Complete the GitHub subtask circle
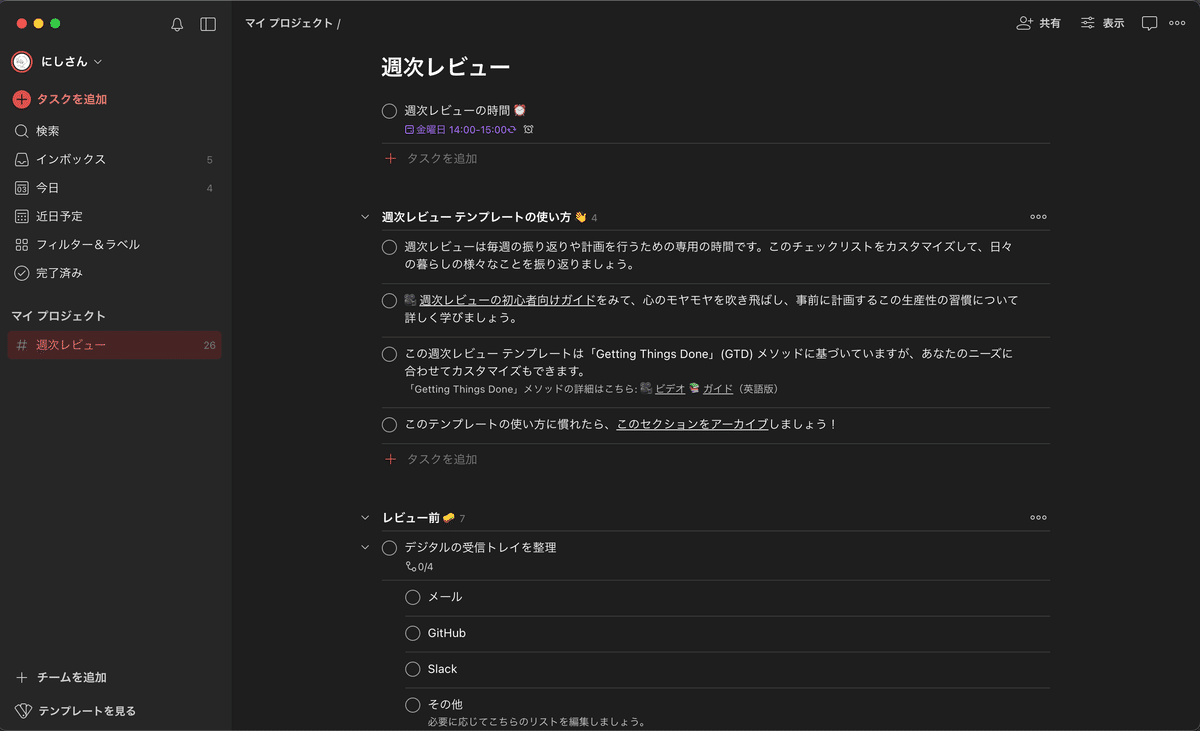The width and height of the screenshot is (1200, 731). [412, 633]
